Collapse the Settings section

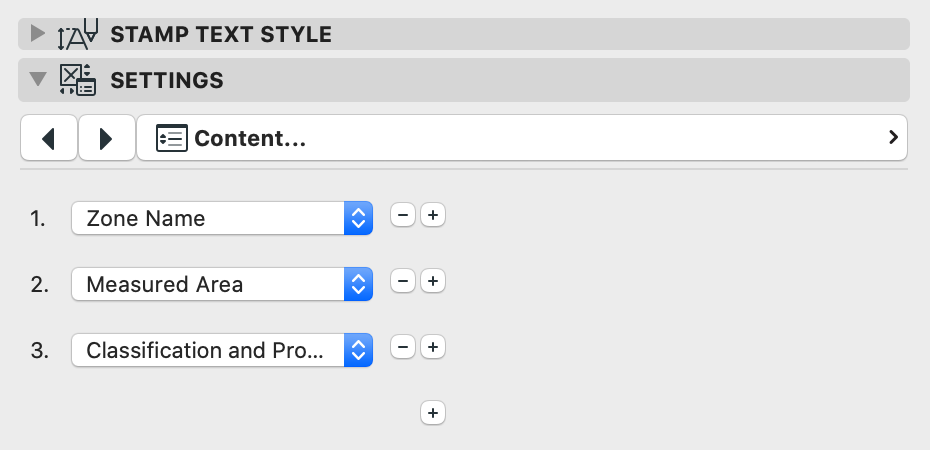click(38, 80)
